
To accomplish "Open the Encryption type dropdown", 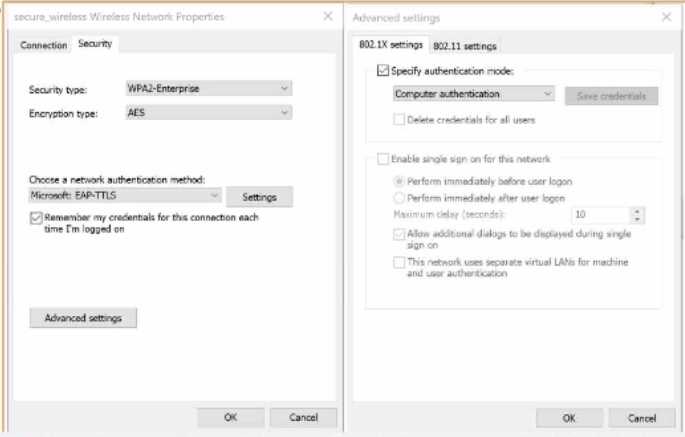I will [x=208, y=114].
